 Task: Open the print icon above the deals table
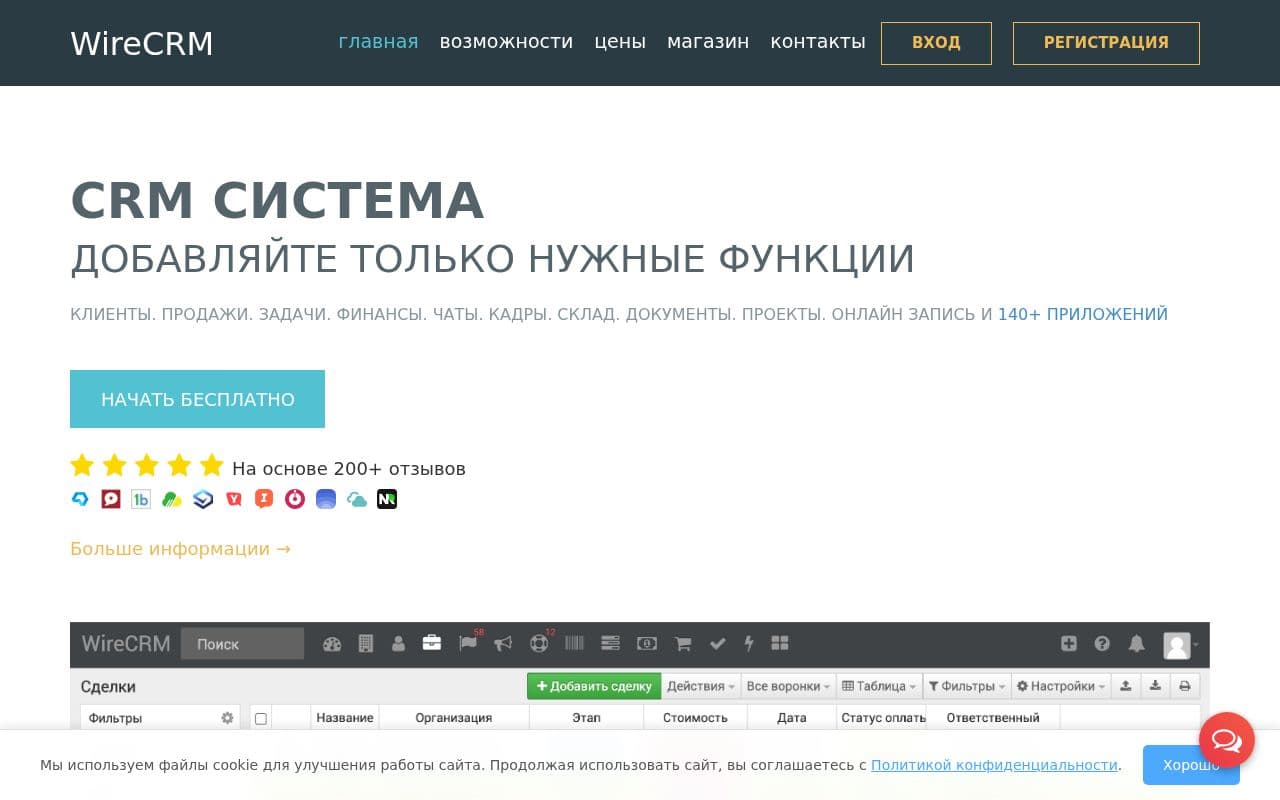1184,686
